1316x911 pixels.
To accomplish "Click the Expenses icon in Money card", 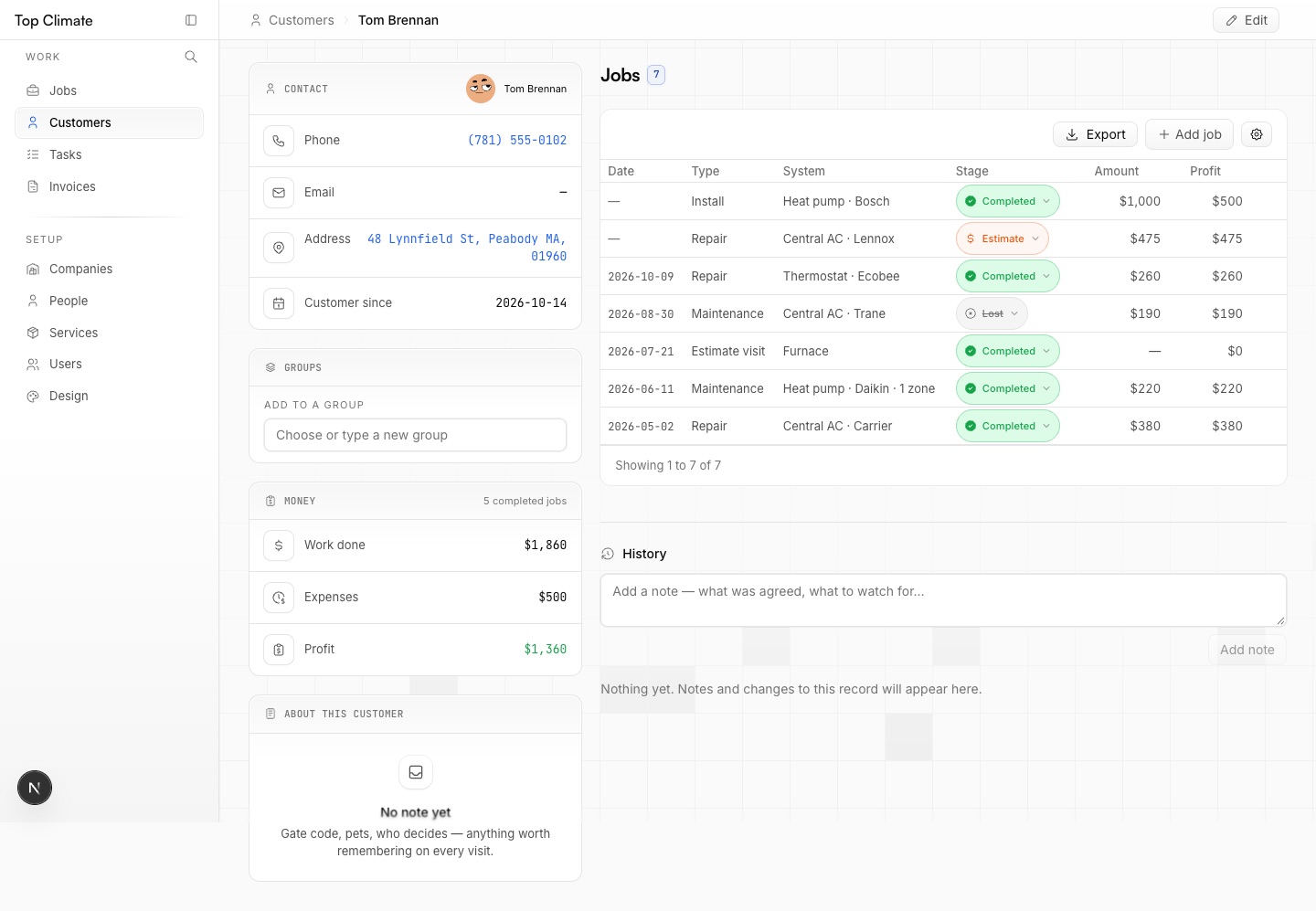I will click(x=279, y=598).
